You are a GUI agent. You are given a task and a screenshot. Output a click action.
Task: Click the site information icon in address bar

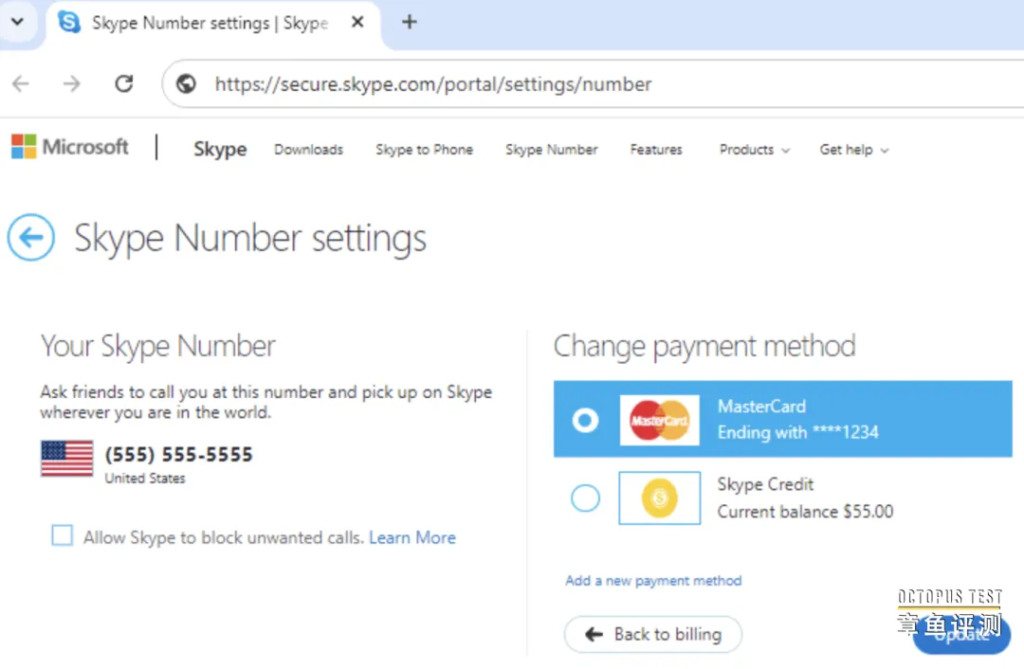pyautogui.click(x=186, y=84)
